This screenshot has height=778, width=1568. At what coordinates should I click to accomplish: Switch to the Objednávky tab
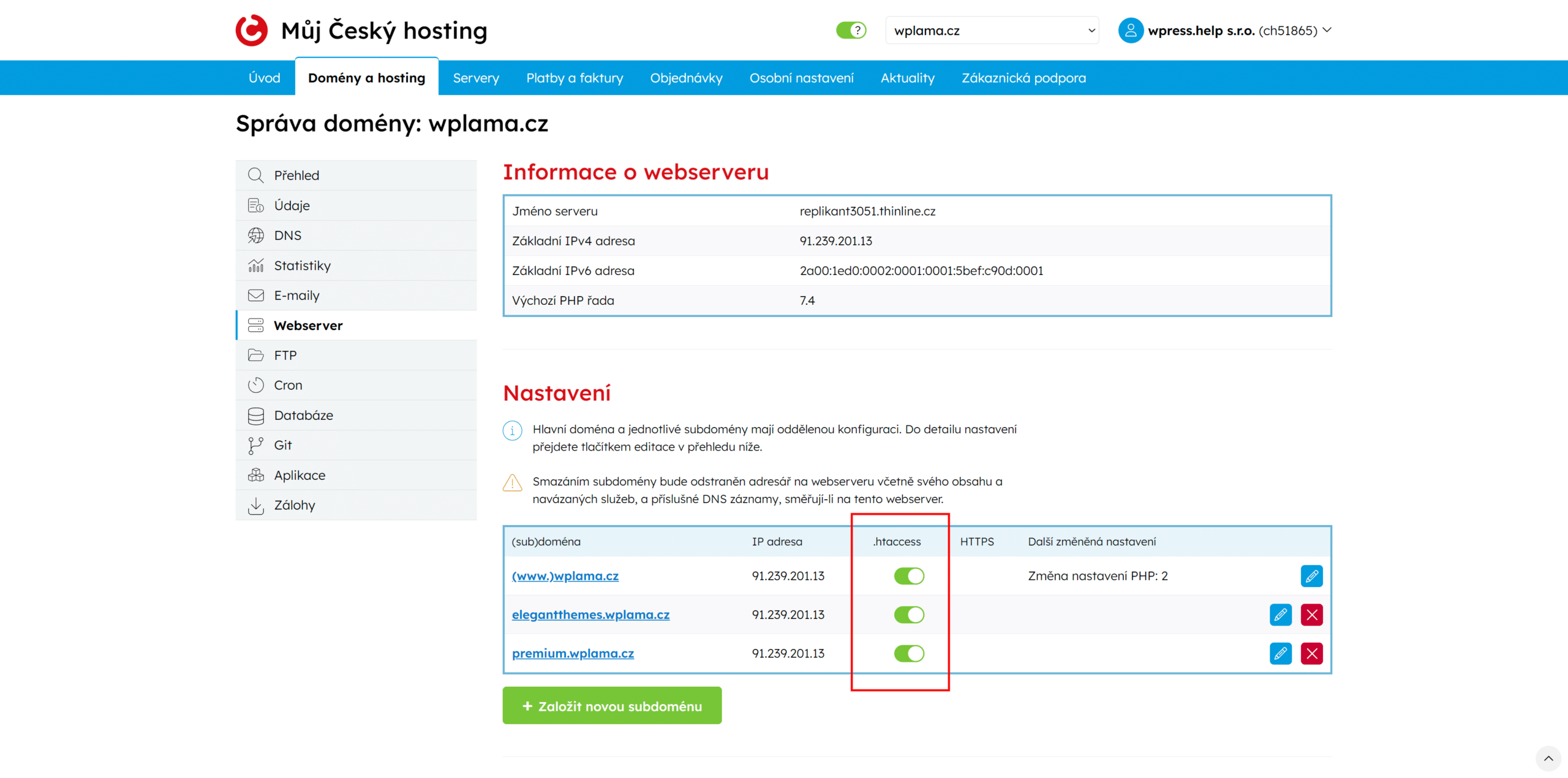(x=686, y=78)
